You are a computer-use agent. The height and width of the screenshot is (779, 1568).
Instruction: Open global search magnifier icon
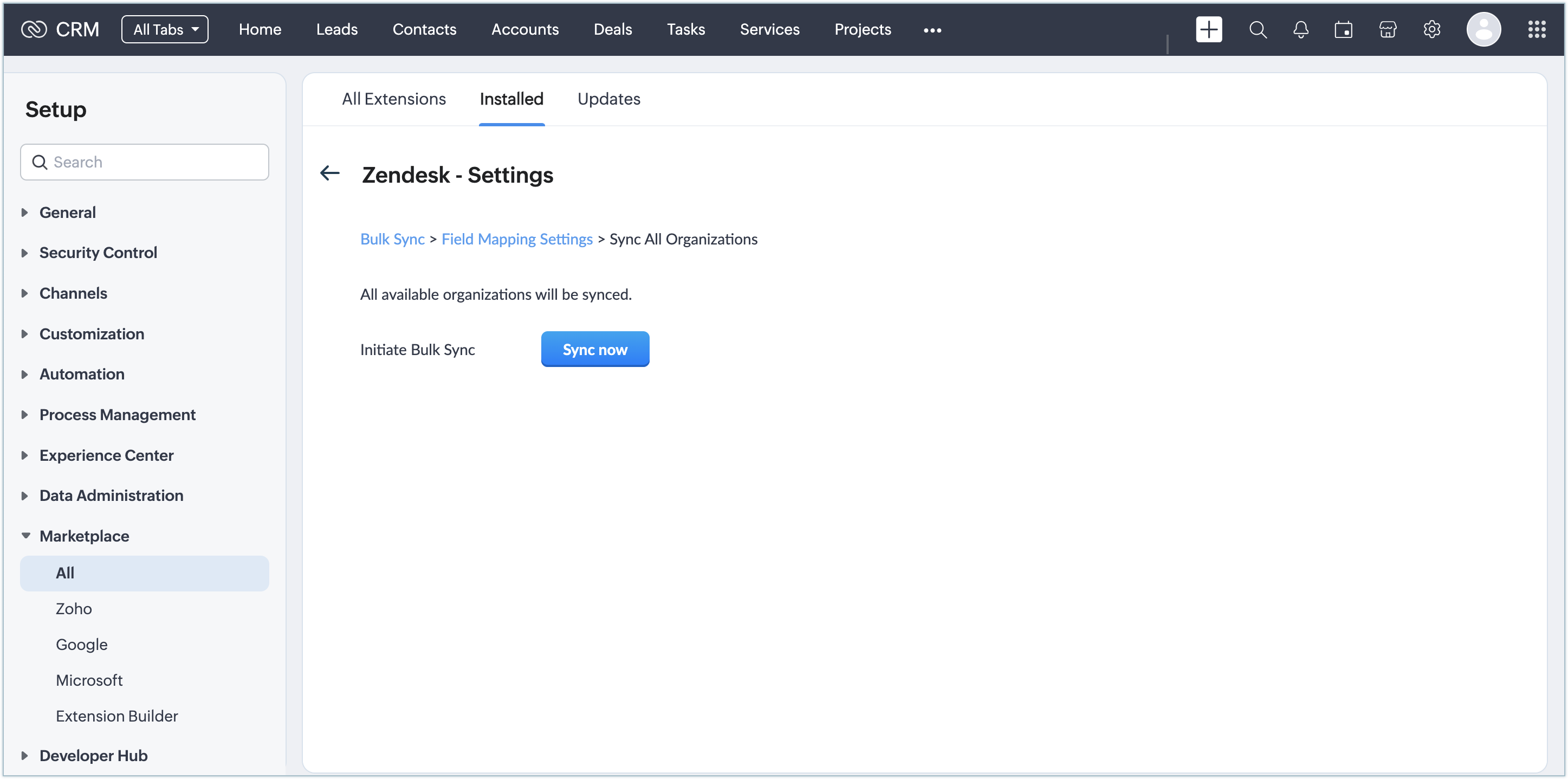1258,29
